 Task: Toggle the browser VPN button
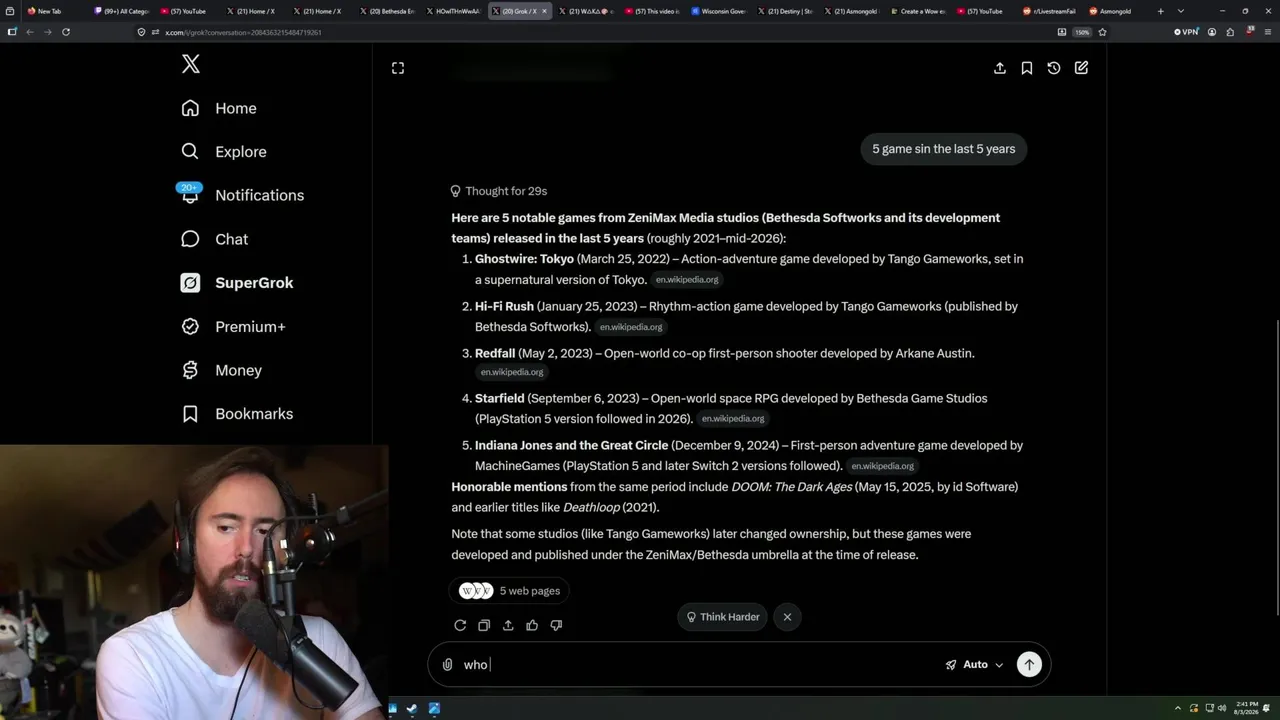1186,32
